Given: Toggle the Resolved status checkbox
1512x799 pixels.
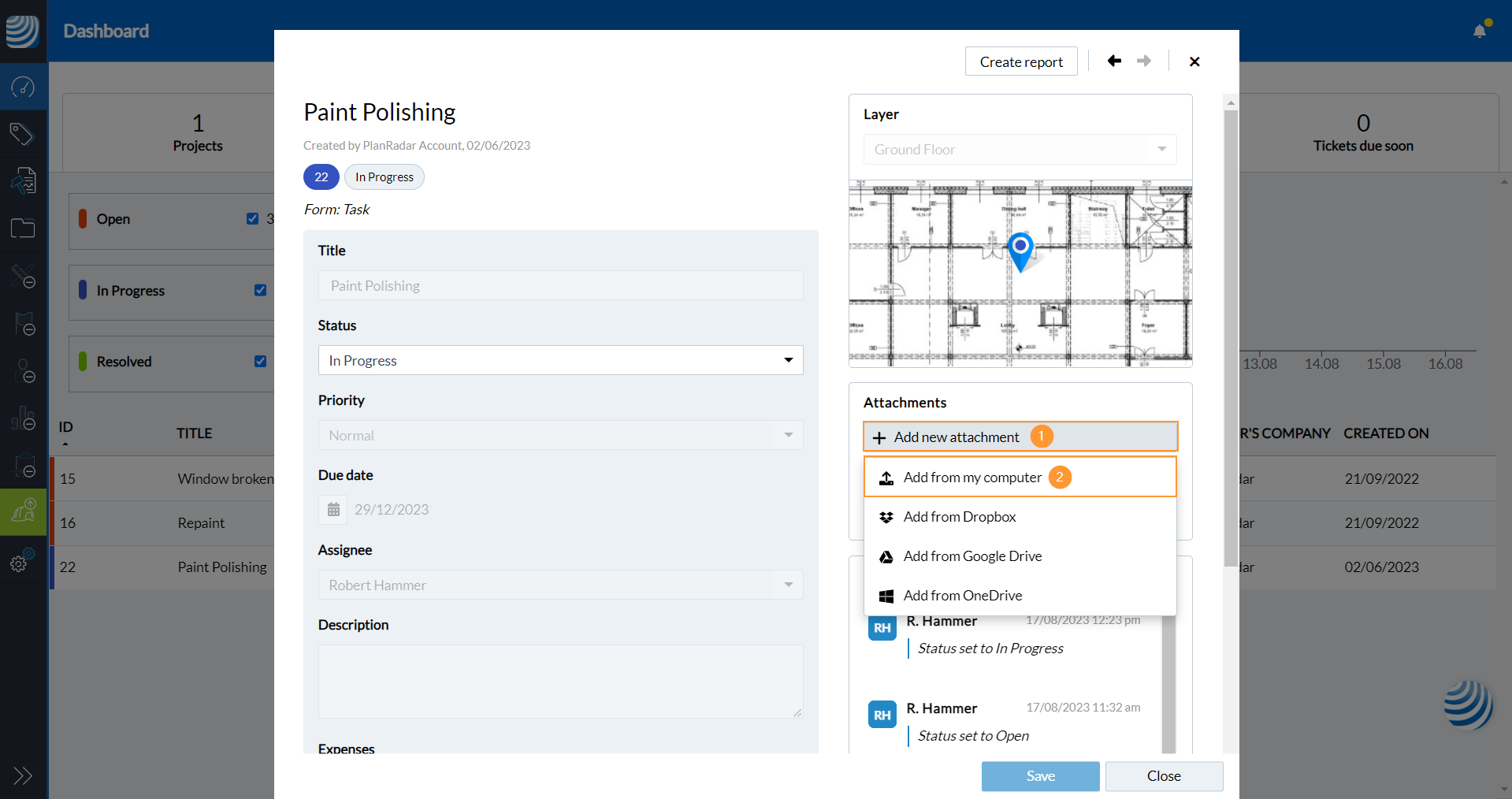Looking at the screenshot, I should 260,361.
